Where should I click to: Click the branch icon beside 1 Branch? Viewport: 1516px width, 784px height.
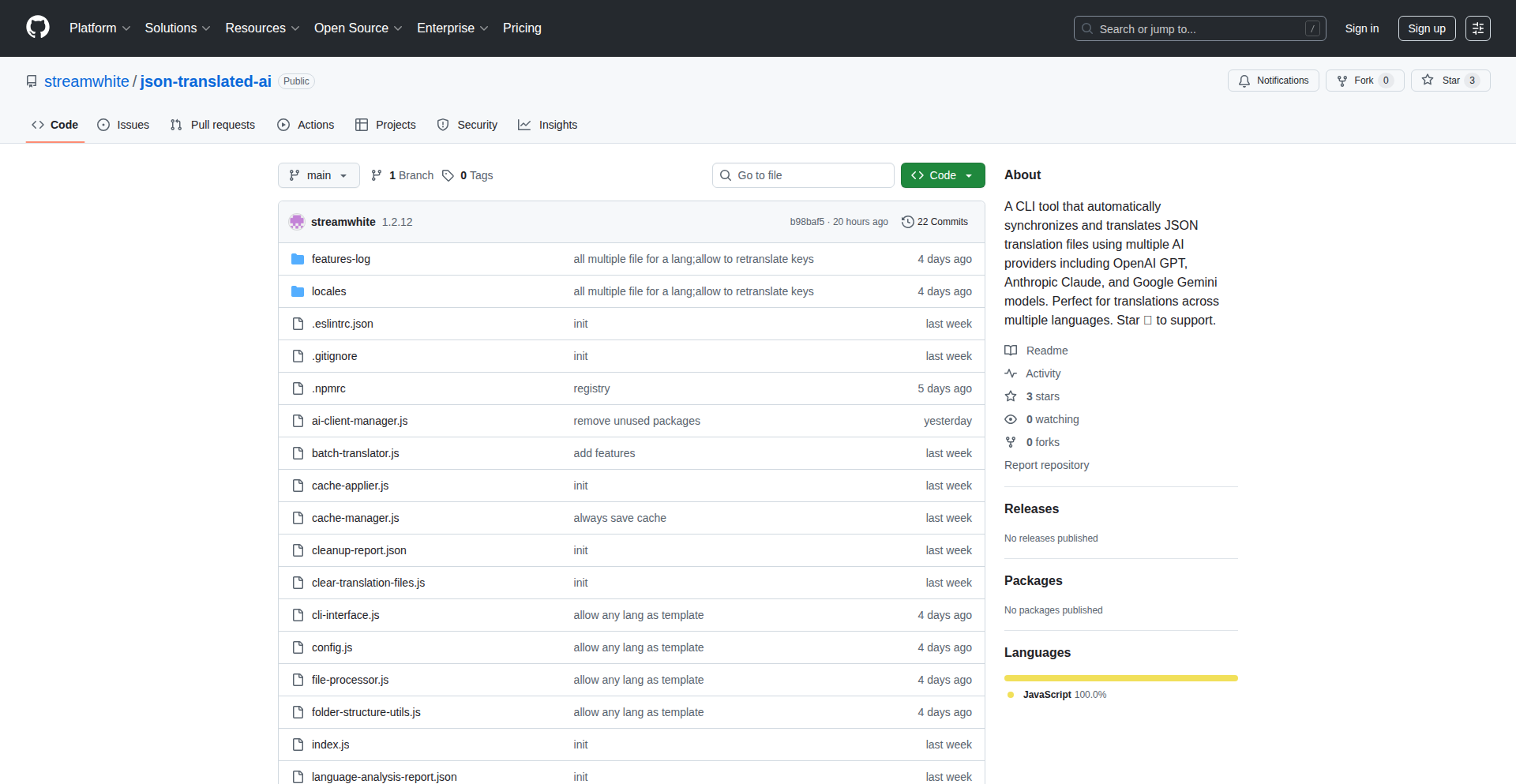pos(377,175)
